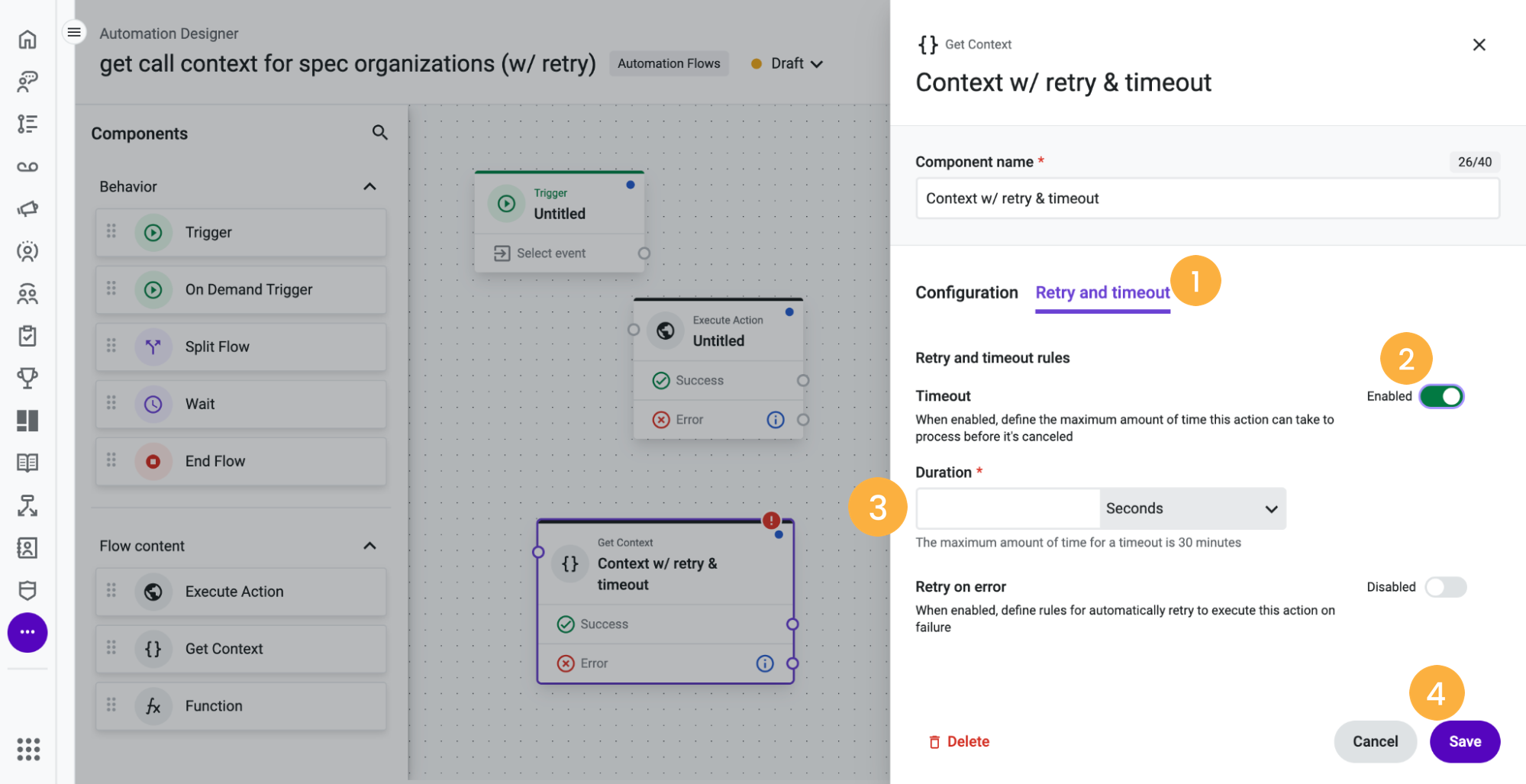Collapse the Flow content section
The height and width of the screenshot is (784, 1526).
(369, 546)
